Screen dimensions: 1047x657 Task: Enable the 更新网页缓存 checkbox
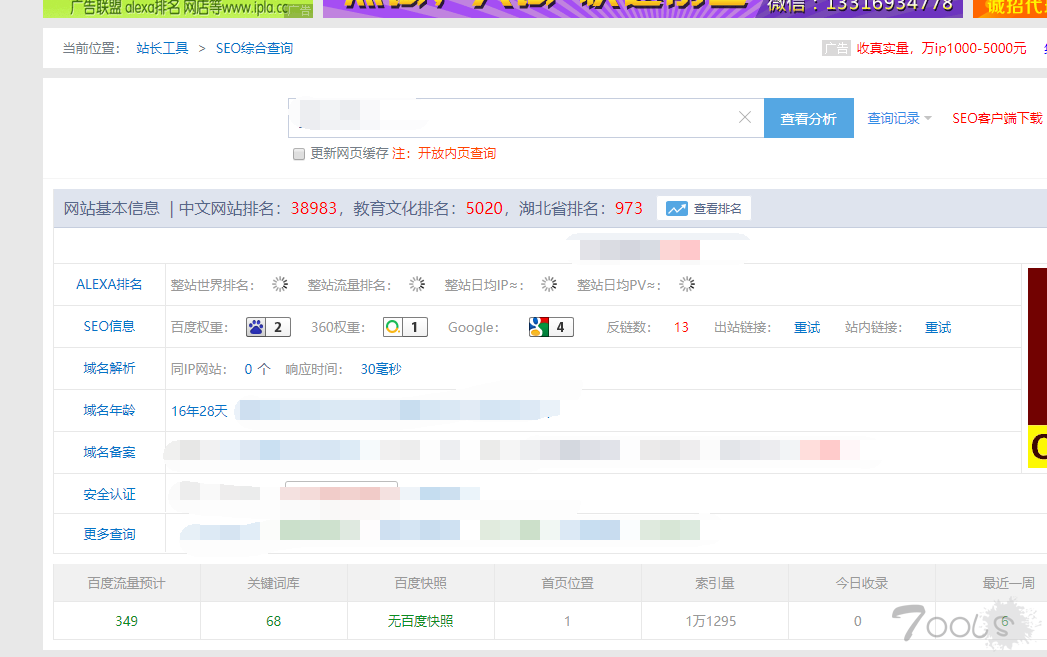[x=298, y=154]
